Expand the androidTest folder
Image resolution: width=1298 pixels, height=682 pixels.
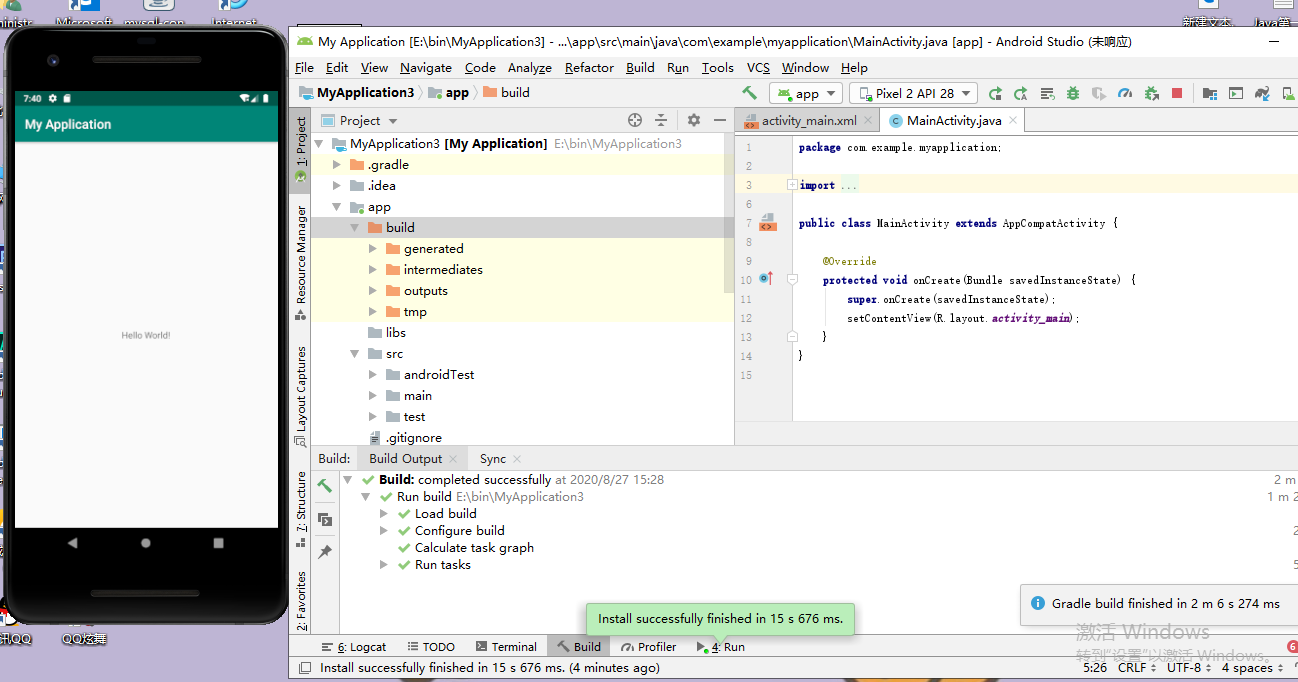click(x=373, y=374)
